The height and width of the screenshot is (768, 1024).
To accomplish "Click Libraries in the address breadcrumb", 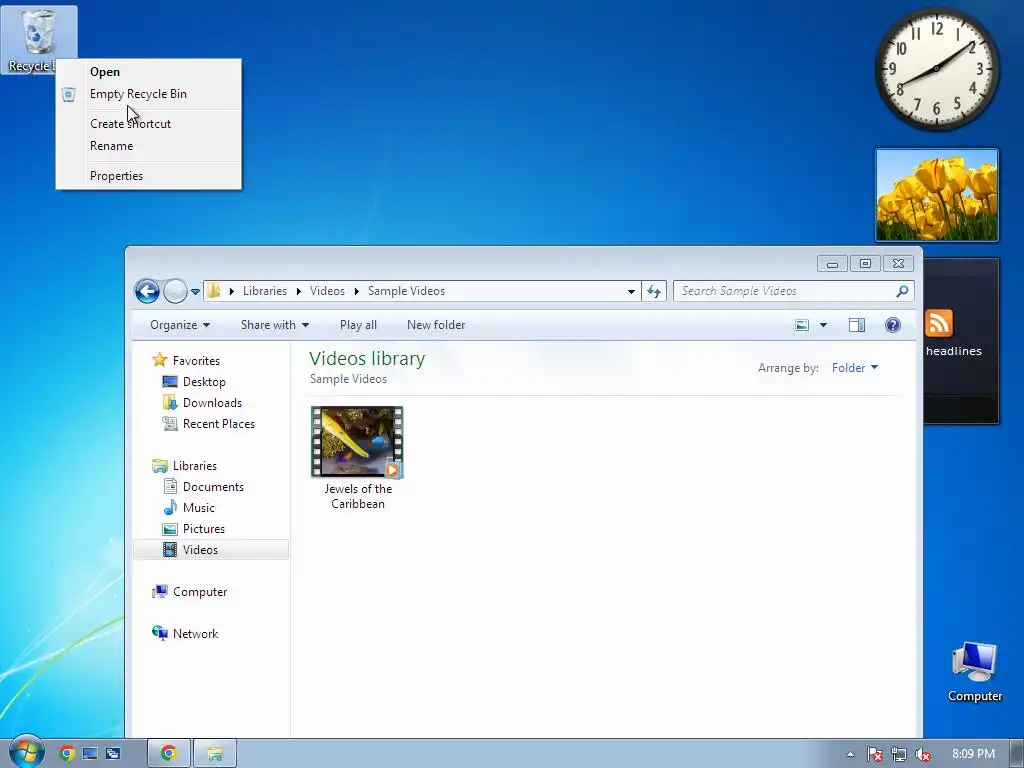I will click(x=264, y=291).
